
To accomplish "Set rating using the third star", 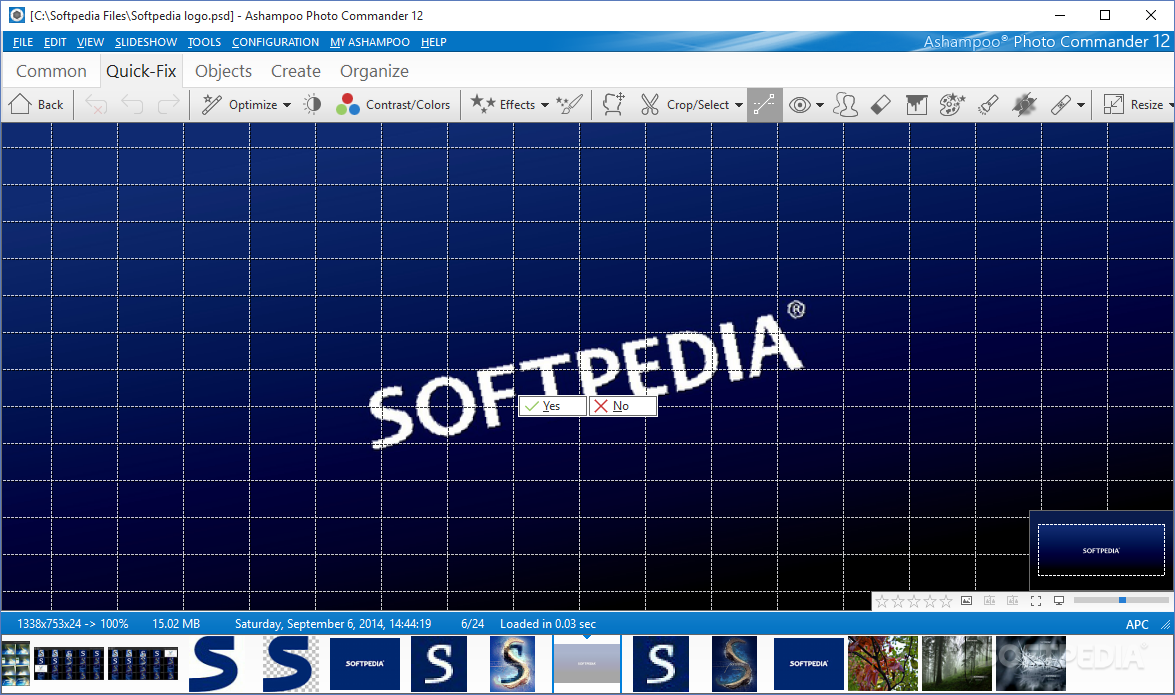I will pyautogui.click(x=914, y=601).
